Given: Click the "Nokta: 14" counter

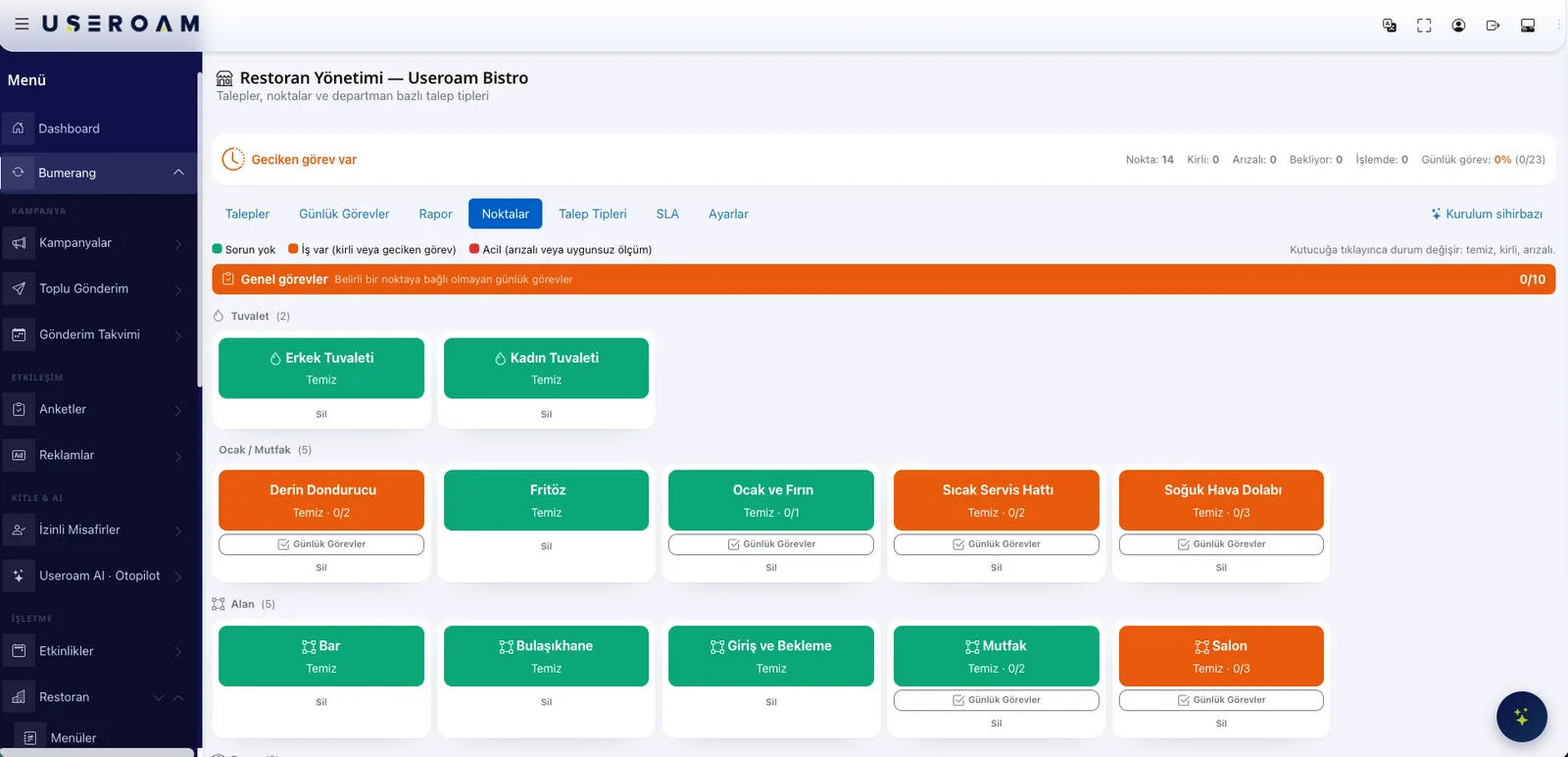Looking at the screenshot, I should pyautogui.click(x=1150, y=160).
